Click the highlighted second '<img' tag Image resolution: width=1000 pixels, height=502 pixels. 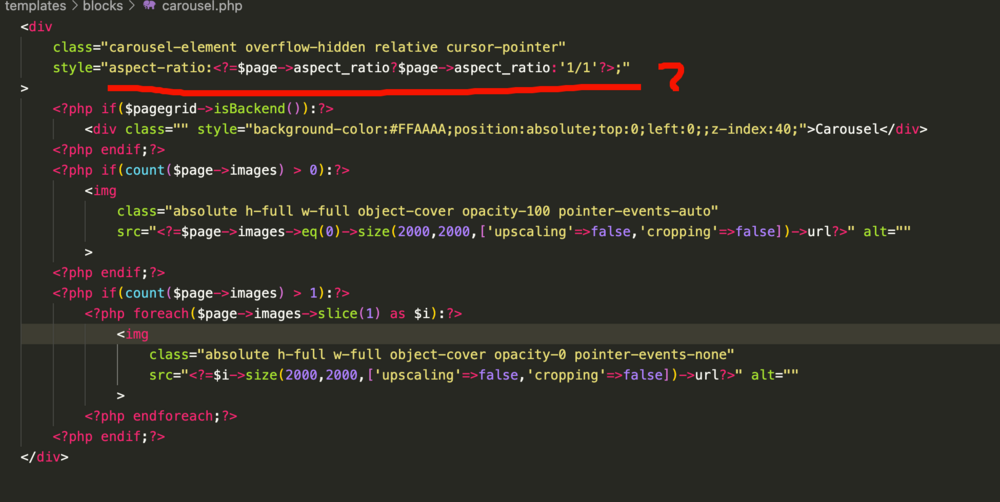133,334
